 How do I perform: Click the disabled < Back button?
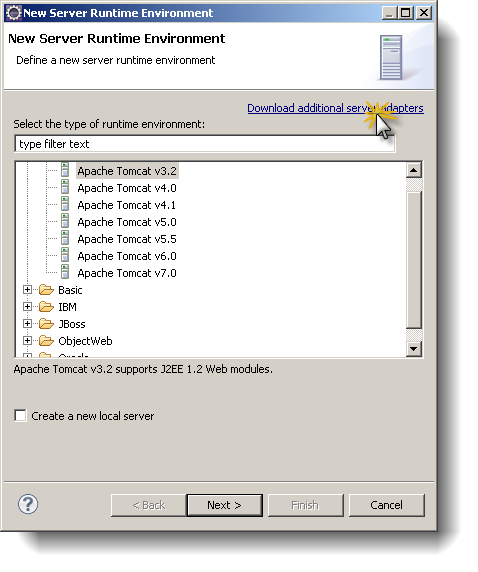pyautogui.click(x=149, y=505)
